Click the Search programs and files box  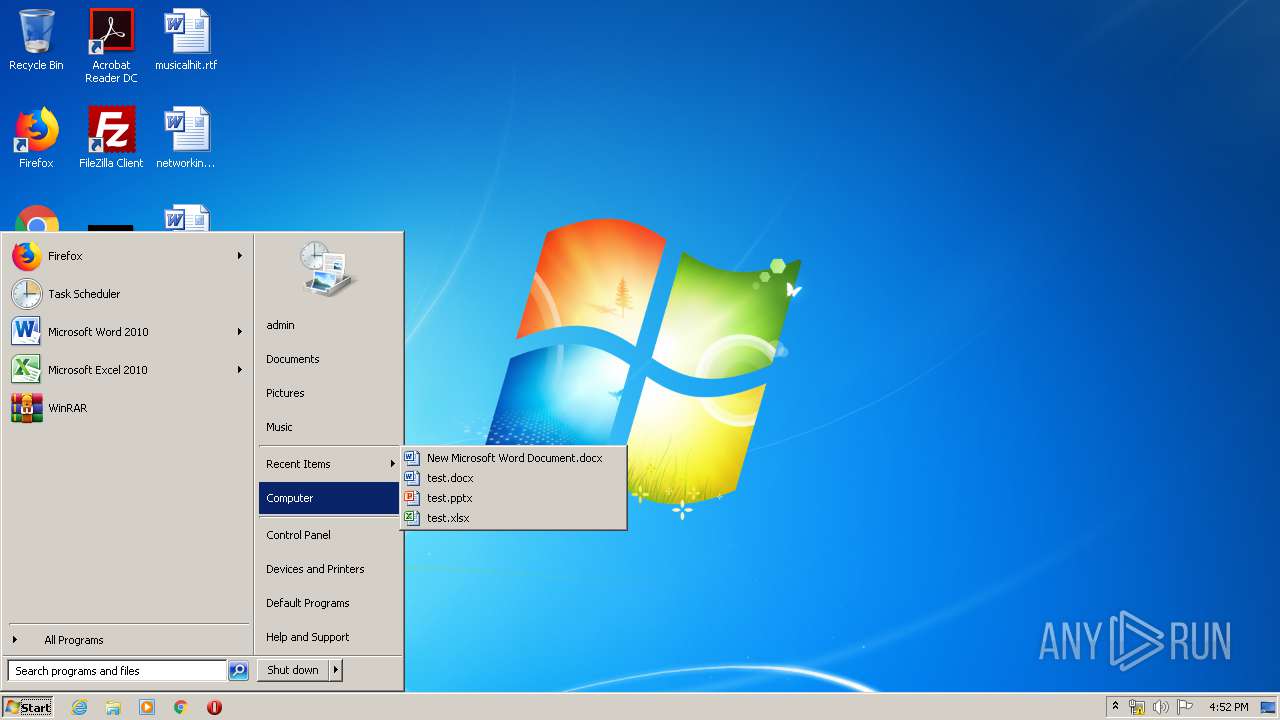pyautogui.click(x=117, y=671)
